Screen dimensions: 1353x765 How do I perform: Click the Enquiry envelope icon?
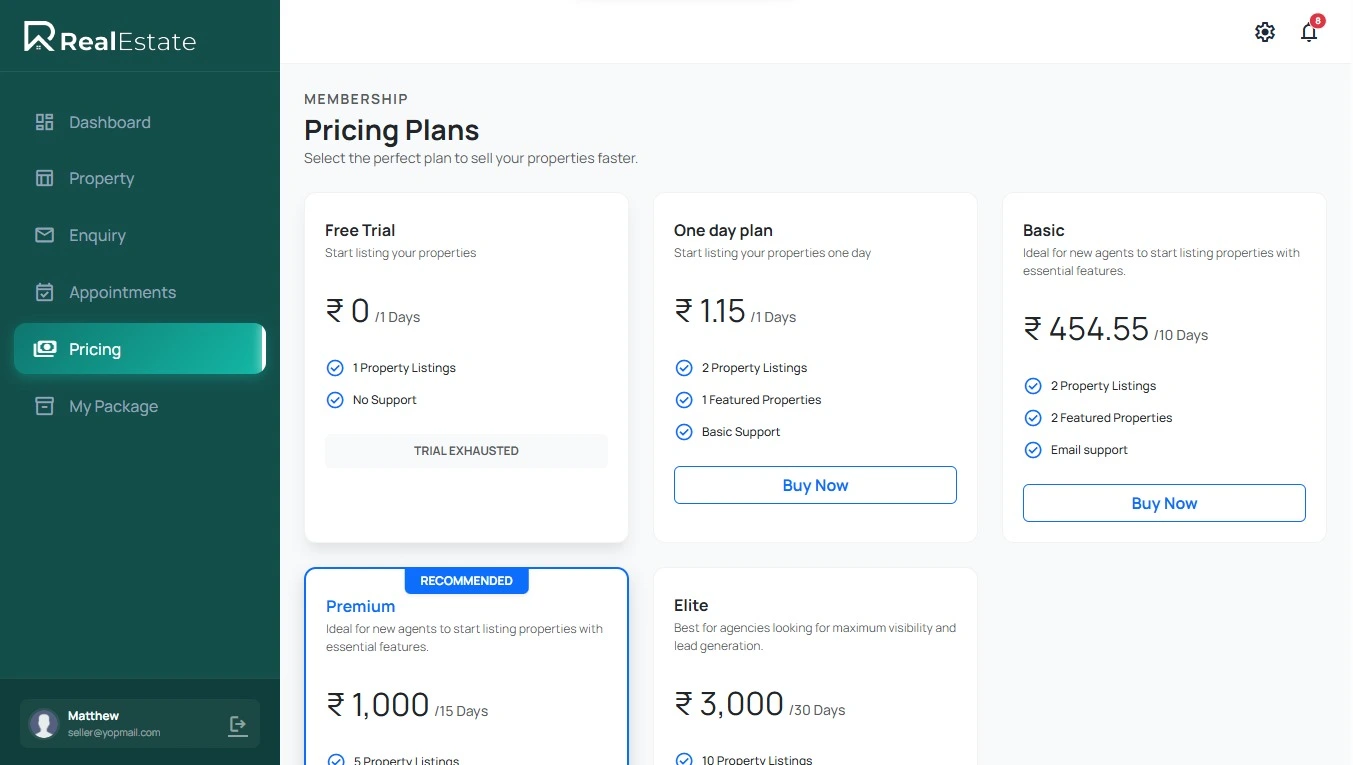click(44, 235)
